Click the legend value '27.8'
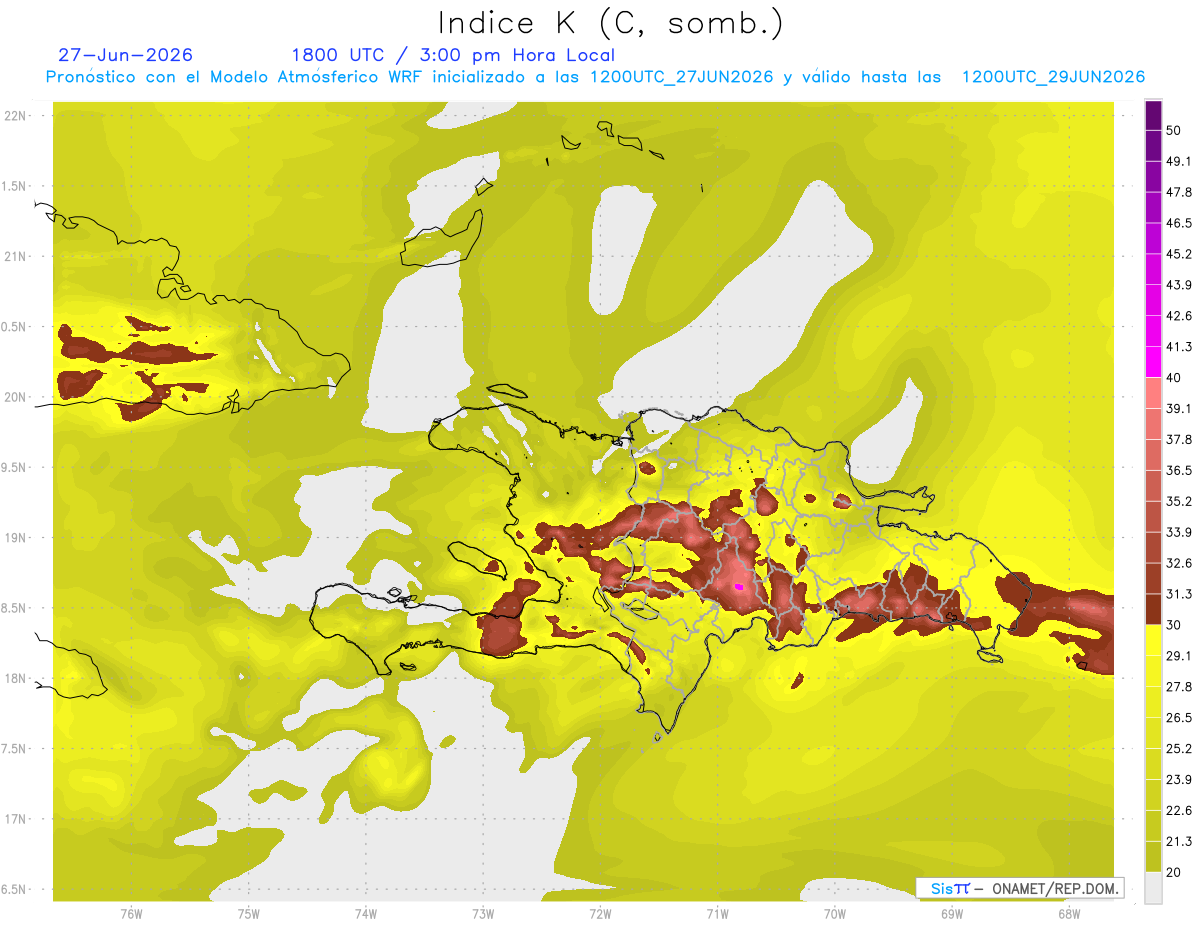 tap(1179, 687)
